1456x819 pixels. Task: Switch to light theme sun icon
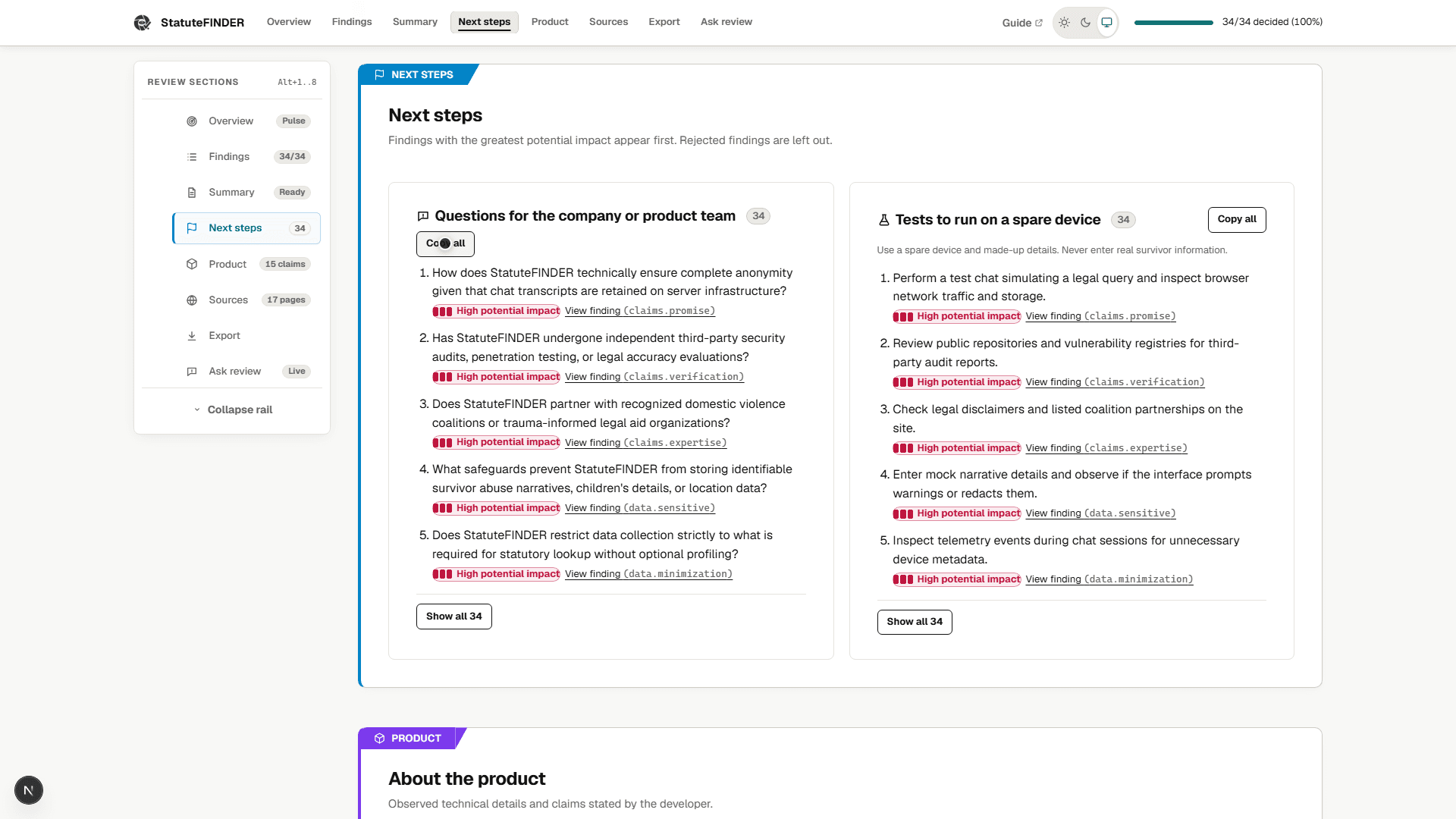[x=1064, y=23]
